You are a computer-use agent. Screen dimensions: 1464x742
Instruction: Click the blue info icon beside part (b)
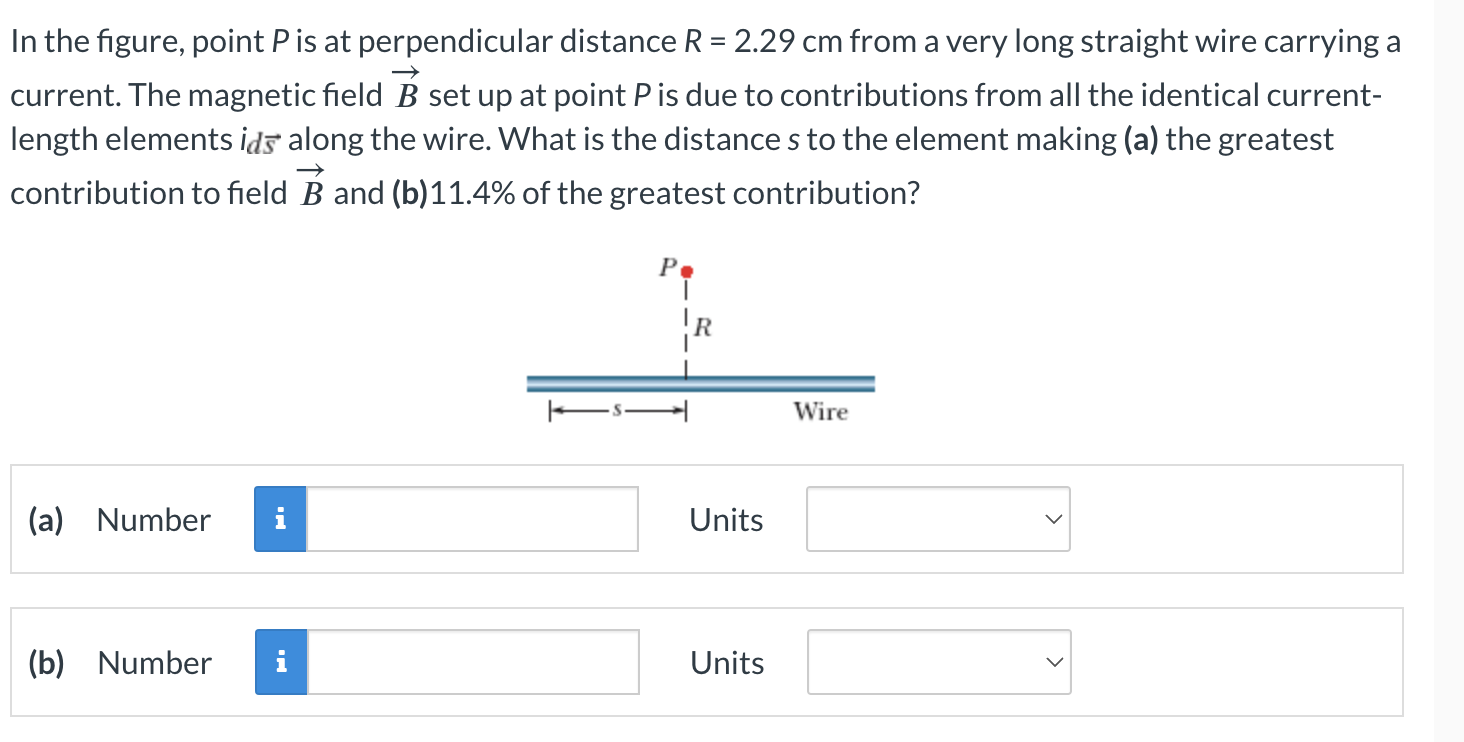(281, 661)
